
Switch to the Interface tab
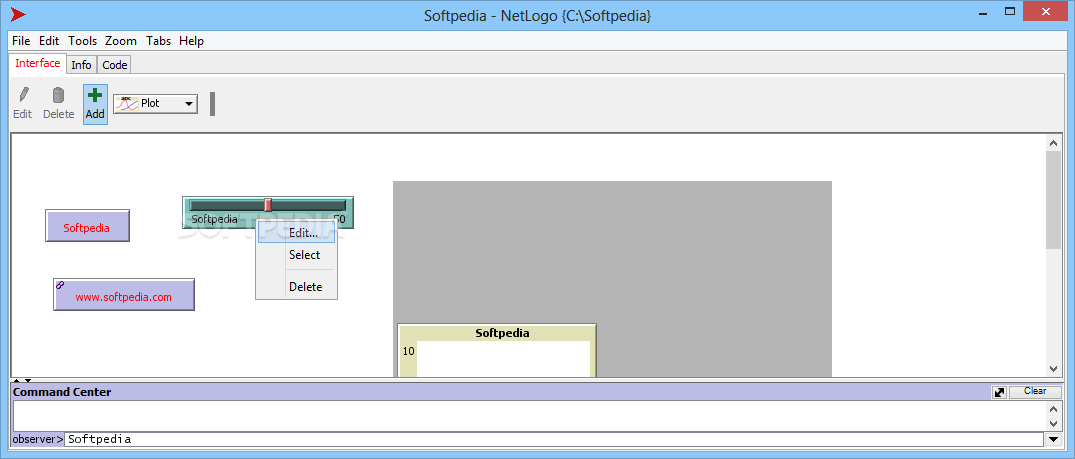(38, 63)
